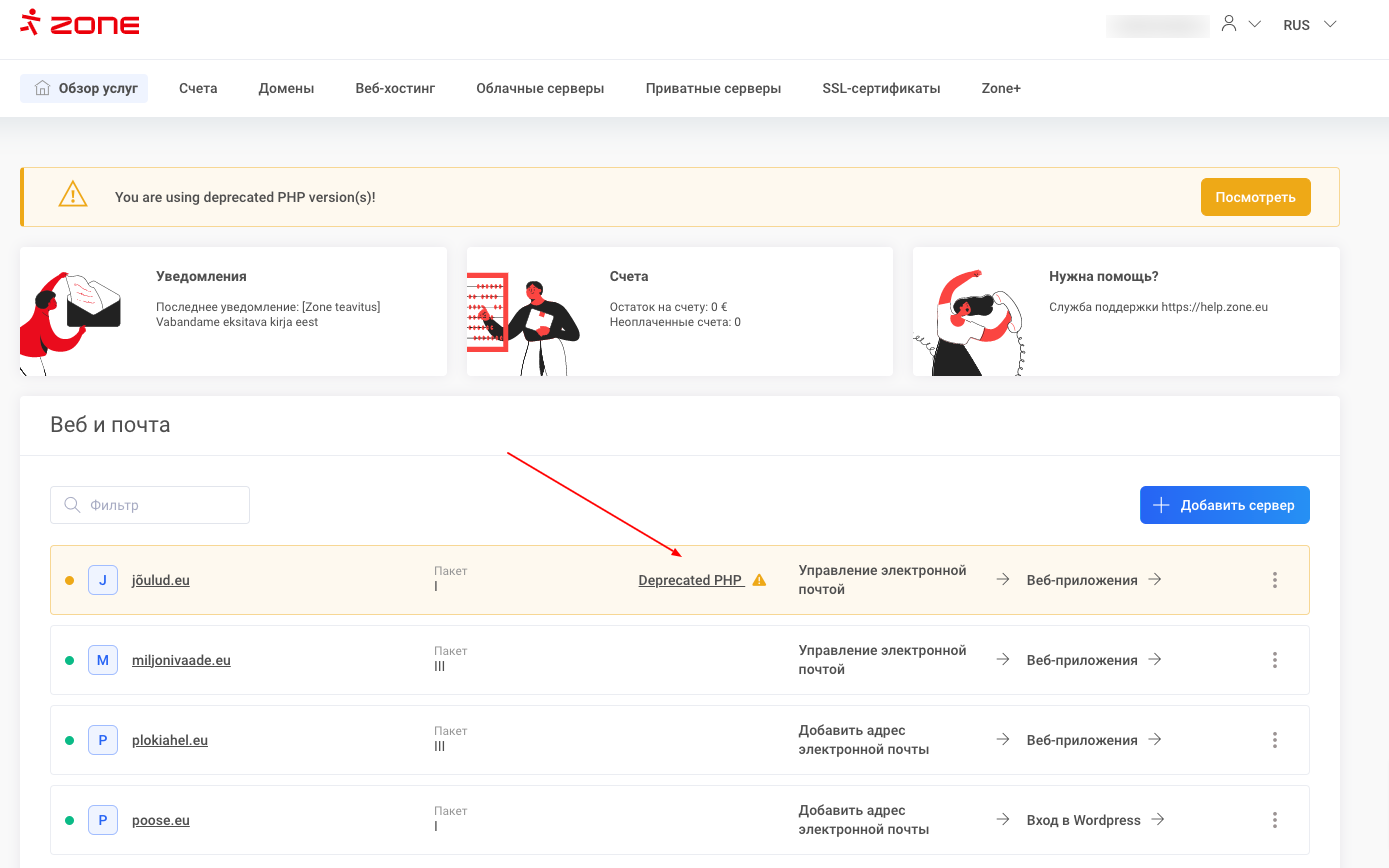Open three-dot menu for jõulud.eu row
Screen dimensions: 1389x868
point(1274,580)
